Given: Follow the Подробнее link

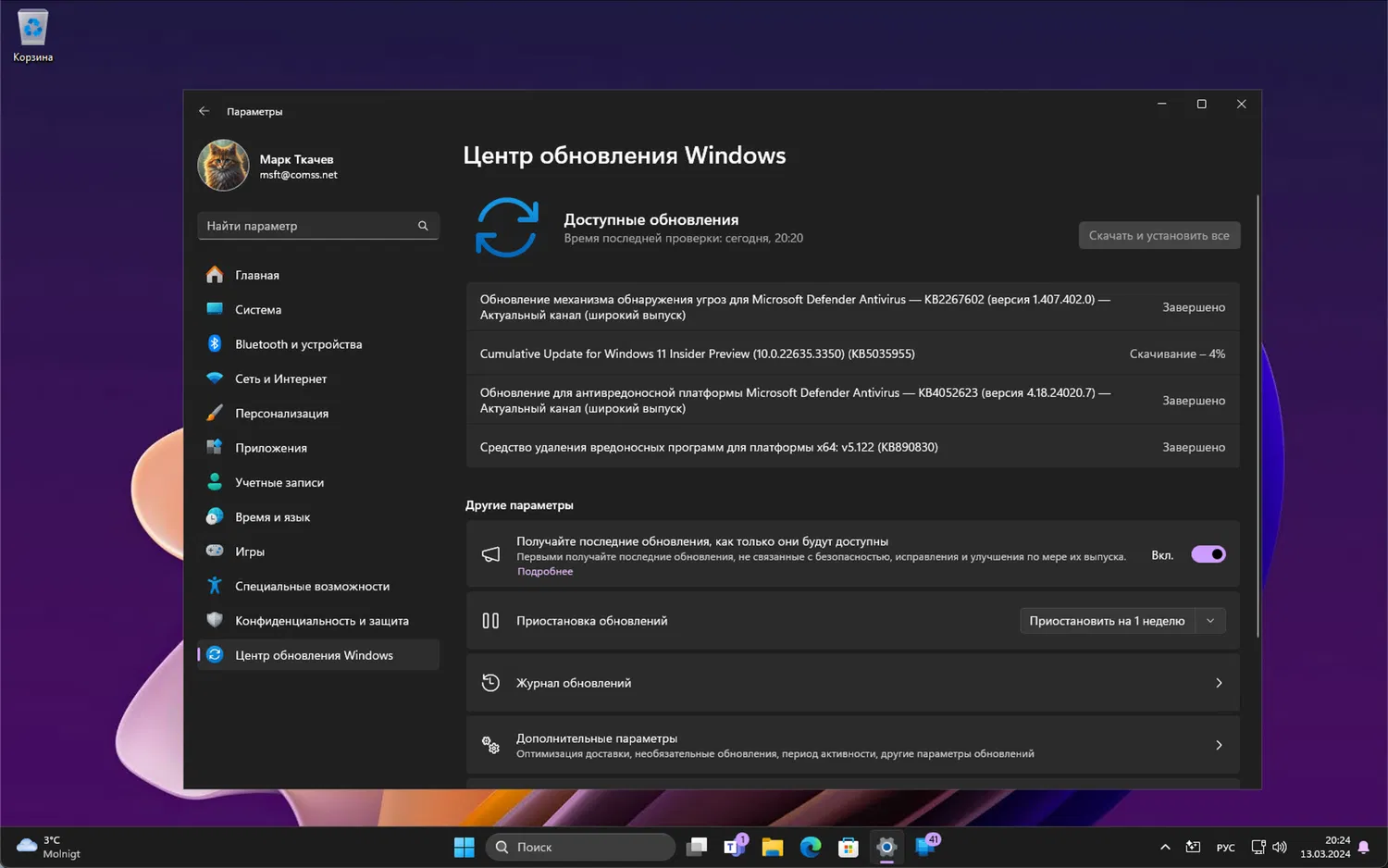Looking at the screenshot, I should click(x=545, y=572).
